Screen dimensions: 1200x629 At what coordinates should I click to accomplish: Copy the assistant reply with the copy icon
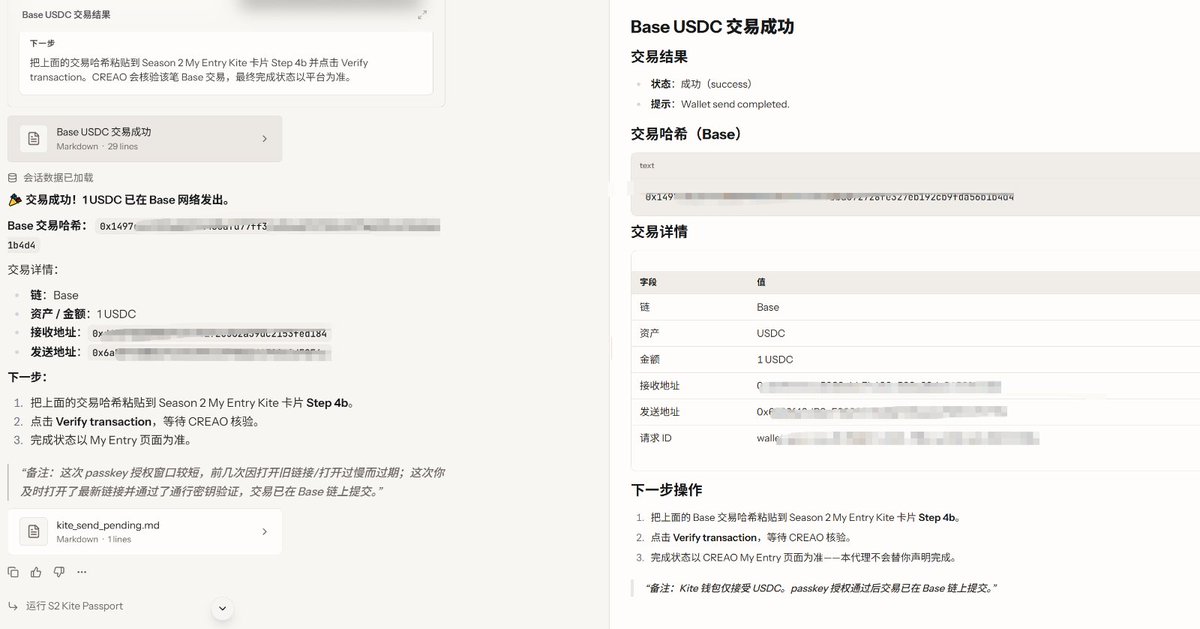pyautogui.click(x=13, y=572)
